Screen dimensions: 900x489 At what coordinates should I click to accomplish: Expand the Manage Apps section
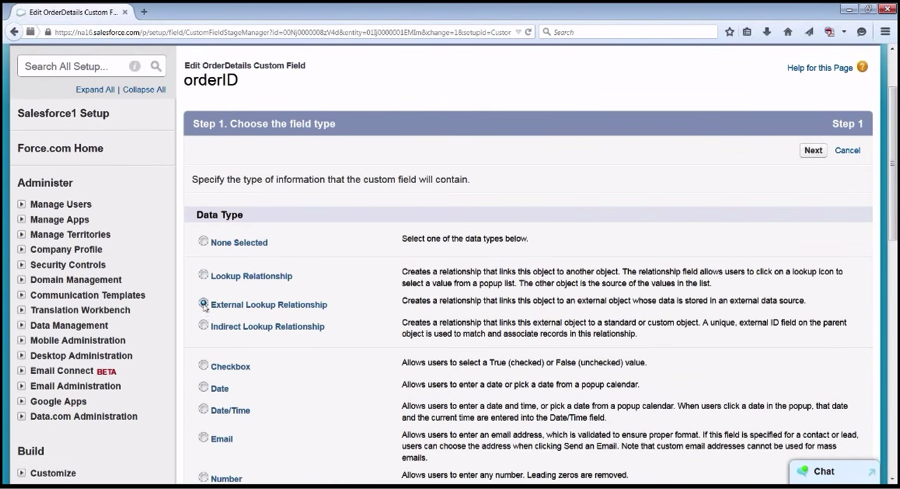(21, 219)
